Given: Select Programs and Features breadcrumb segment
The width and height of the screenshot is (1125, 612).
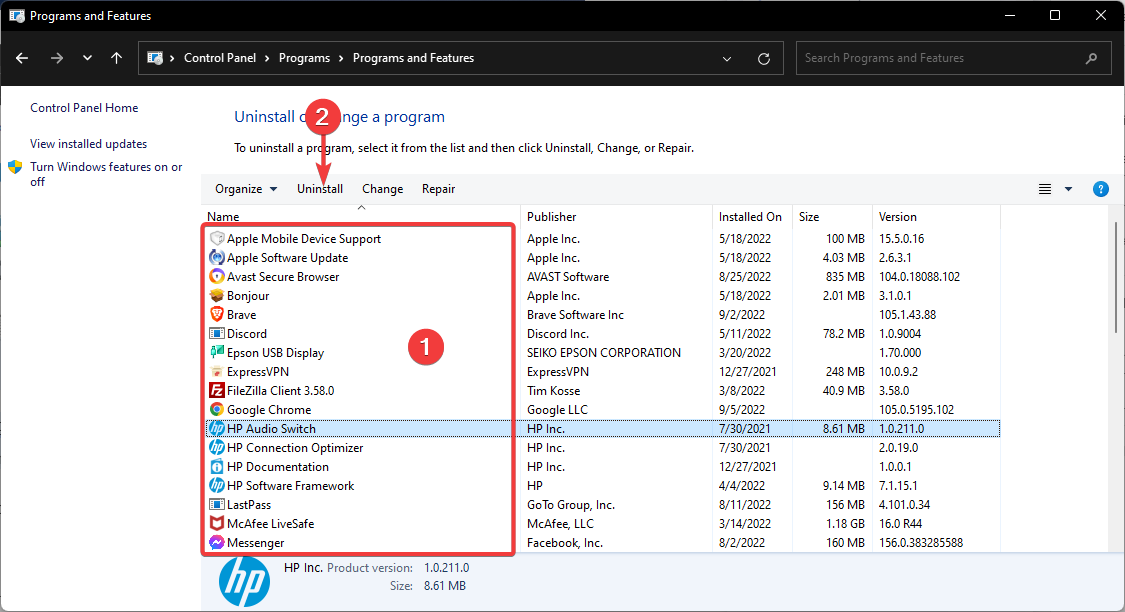Looking at the screenshot, I should coord(413,58).
